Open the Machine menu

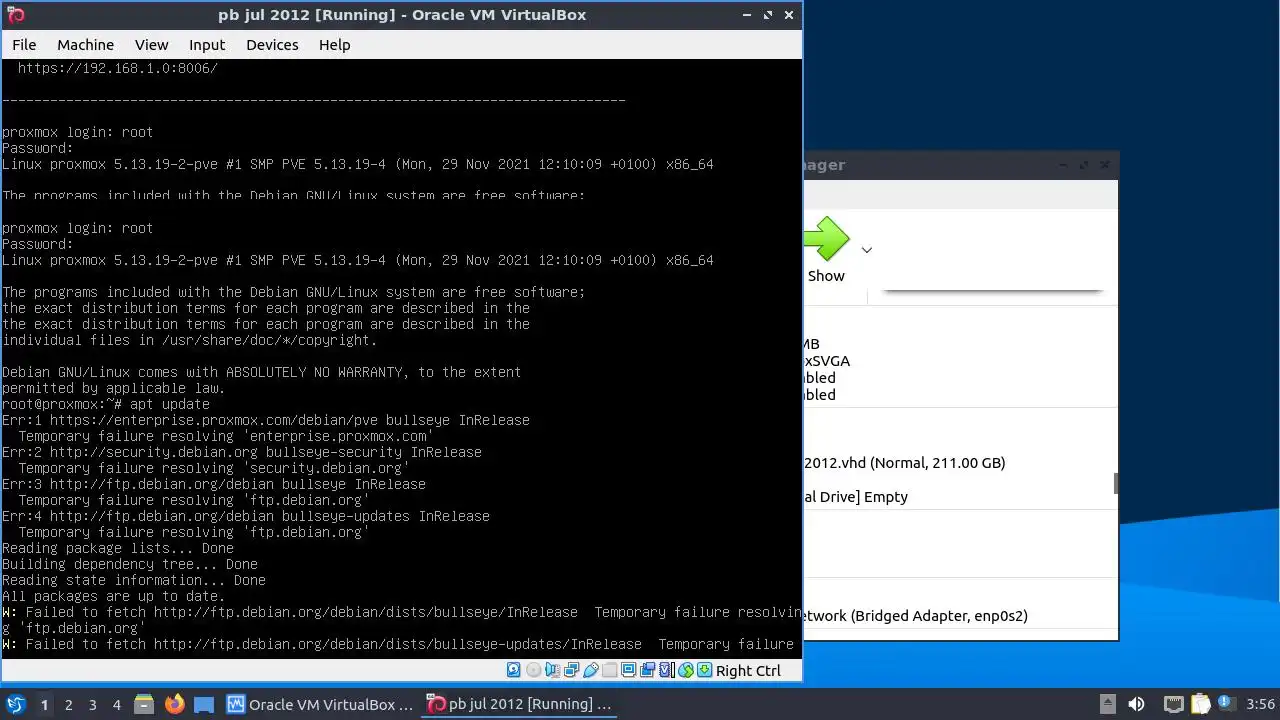coord(85,45)
